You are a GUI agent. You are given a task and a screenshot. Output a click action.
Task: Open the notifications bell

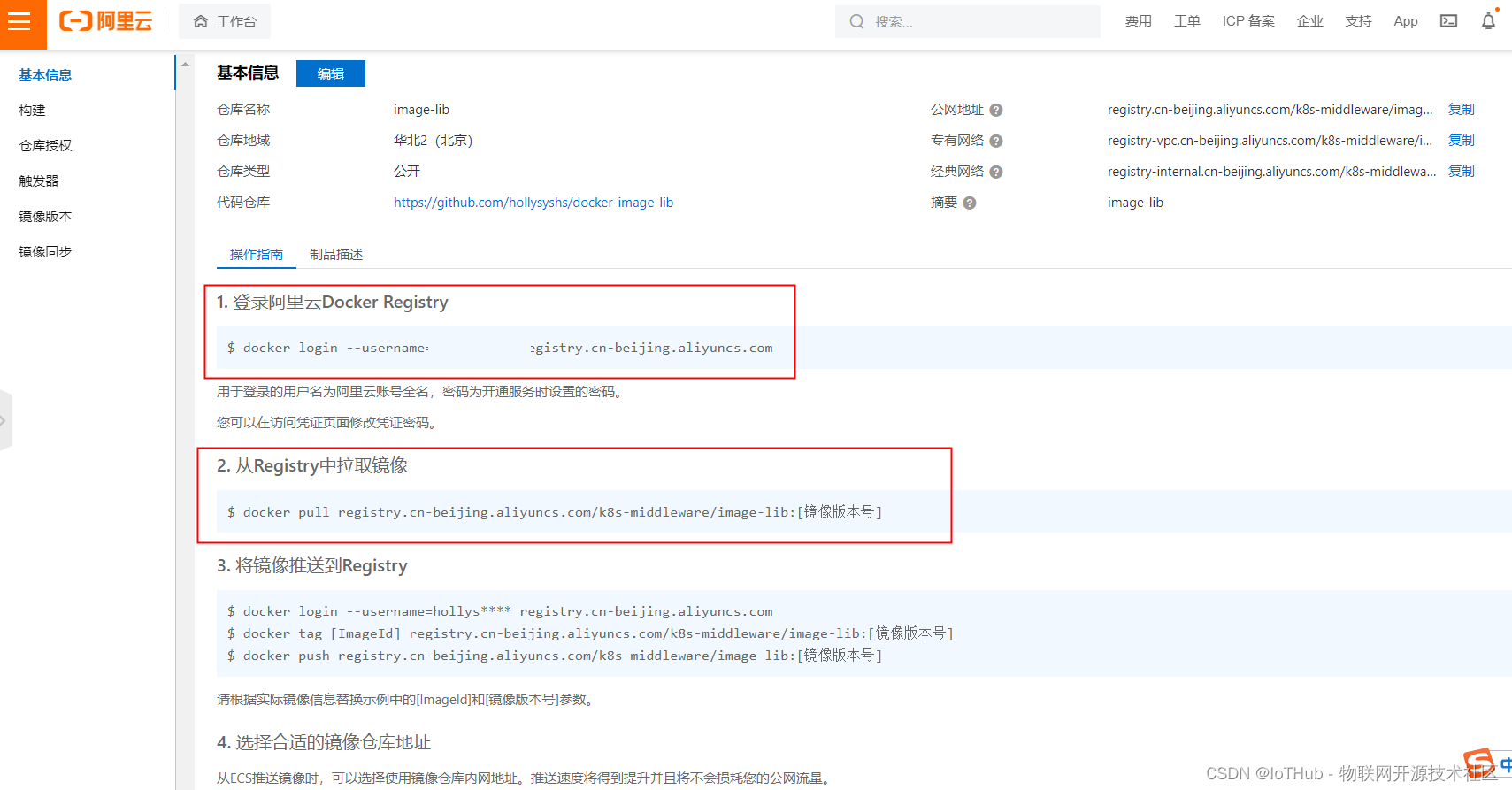tap(1488, 21)
